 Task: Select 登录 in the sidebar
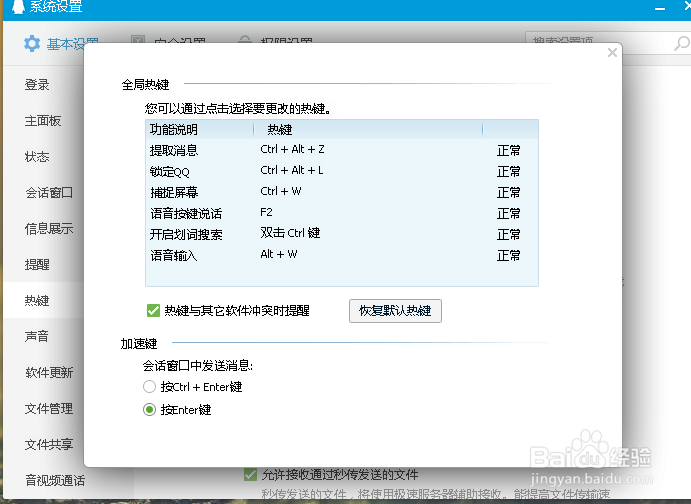(x=37, y=85)
